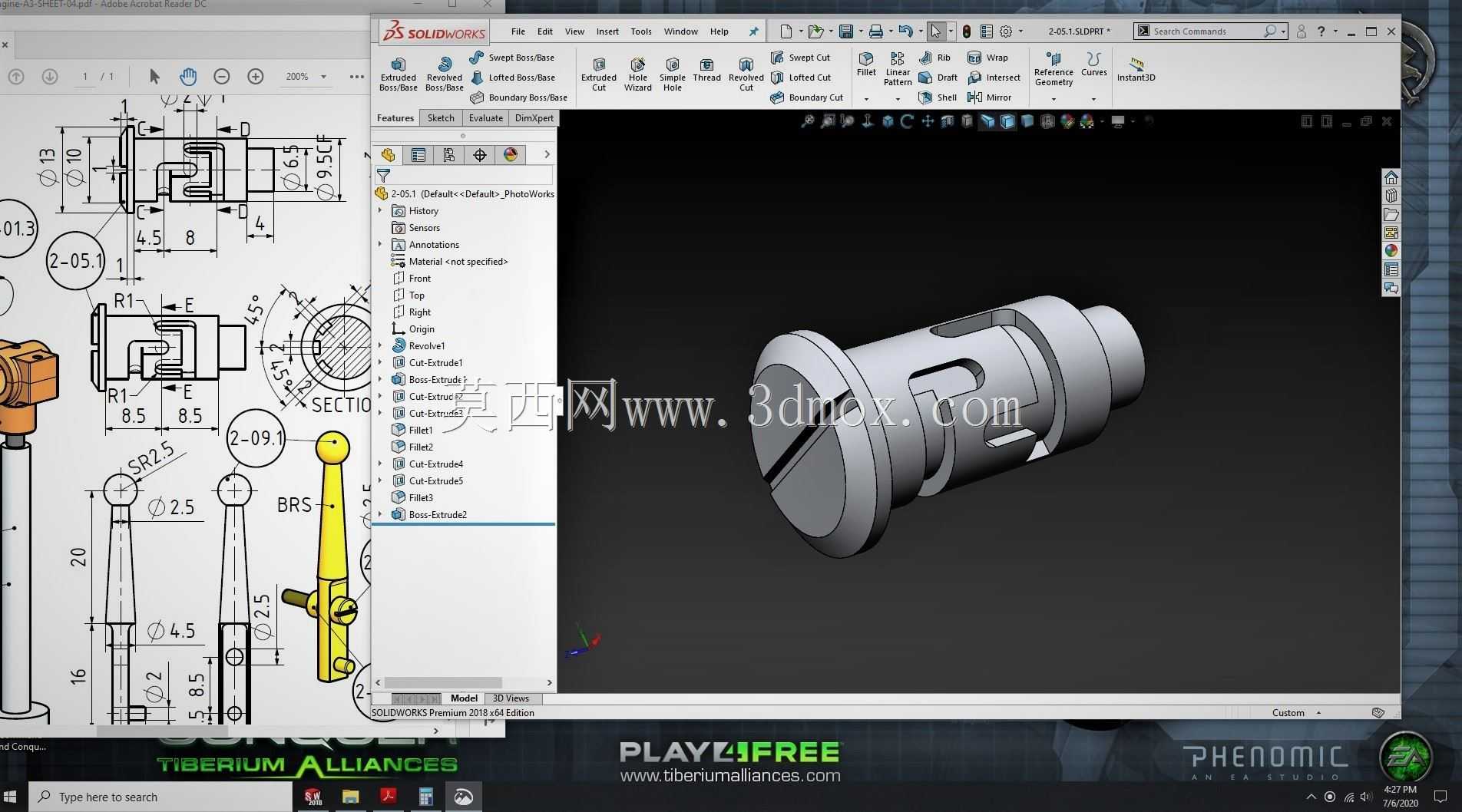Image resolution: width=1462 pixels, height=812 pixels.
Task: Select the Draft tool
Action: (938, 78)
